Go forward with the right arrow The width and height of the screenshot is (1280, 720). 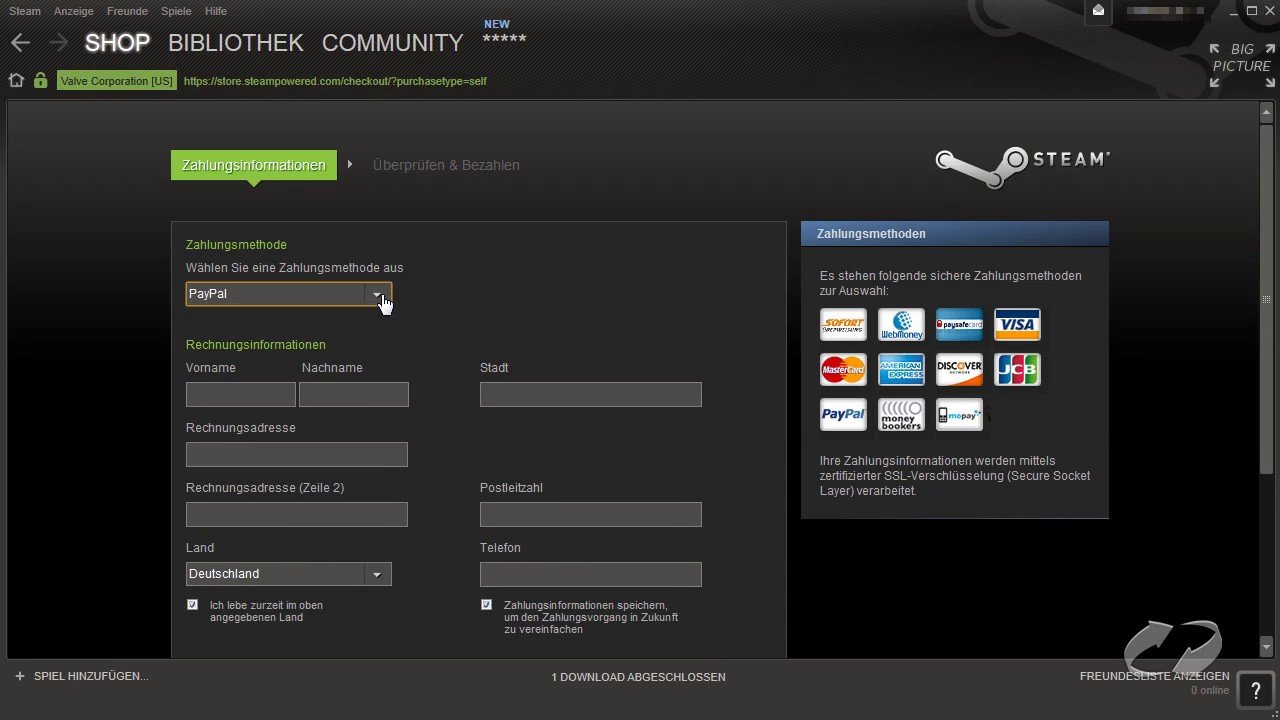tap(58, 43)
